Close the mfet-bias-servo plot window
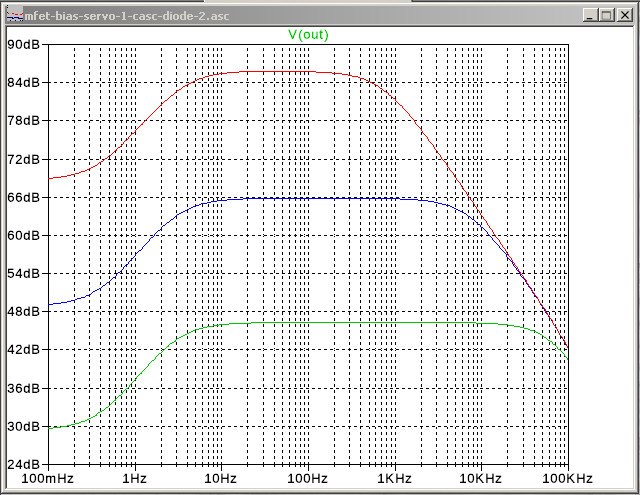 (624, 16)
